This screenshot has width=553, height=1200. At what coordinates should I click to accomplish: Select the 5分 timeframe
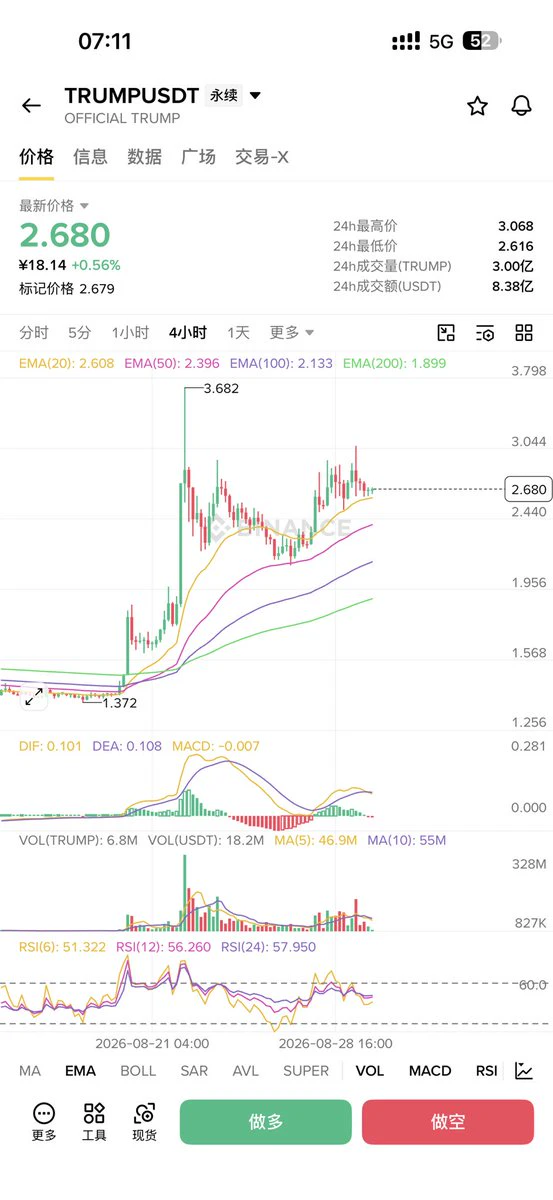[x=80, y=333]
